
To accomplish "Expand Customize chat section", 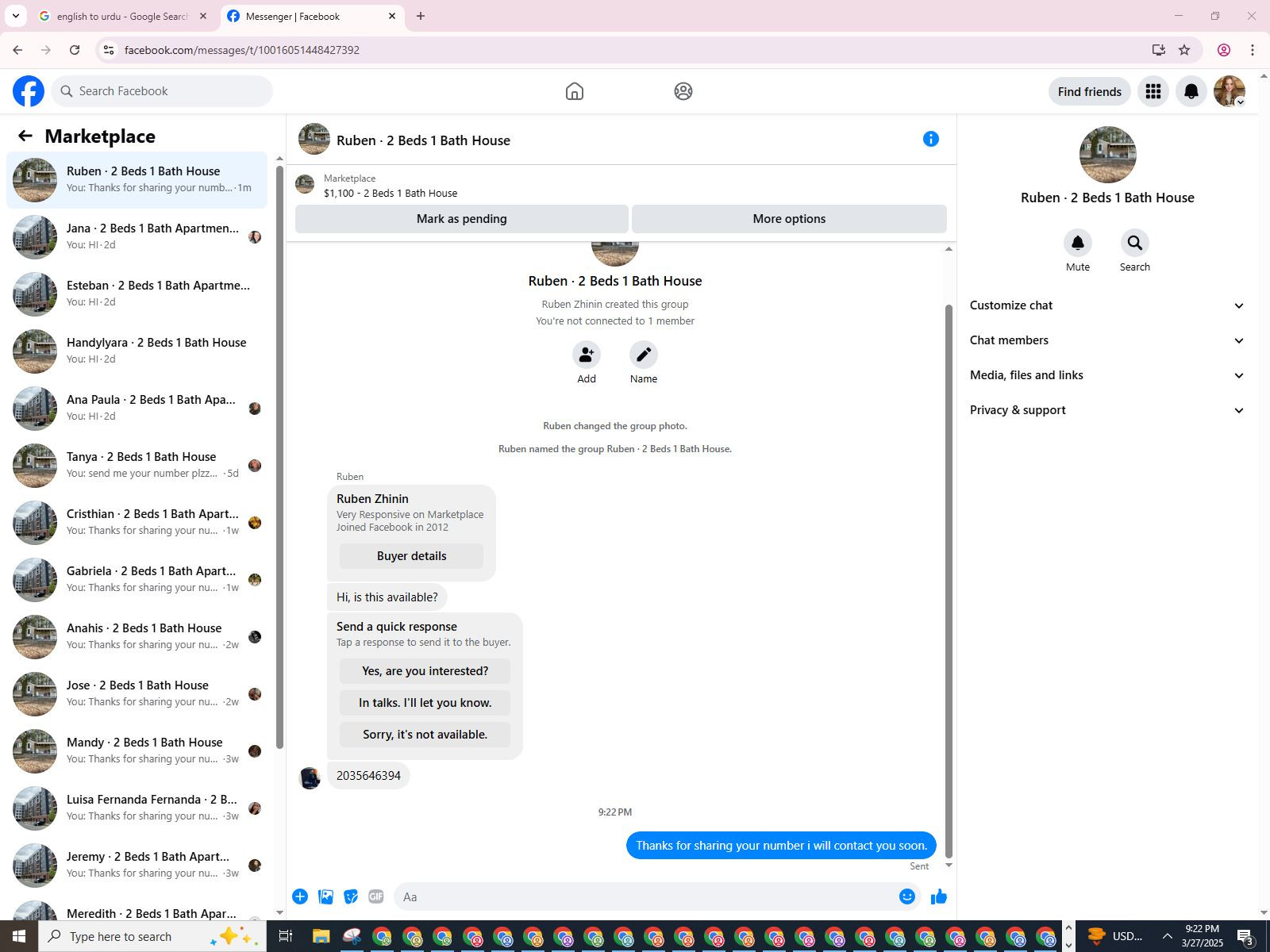I will click(x=1107, y=305).
